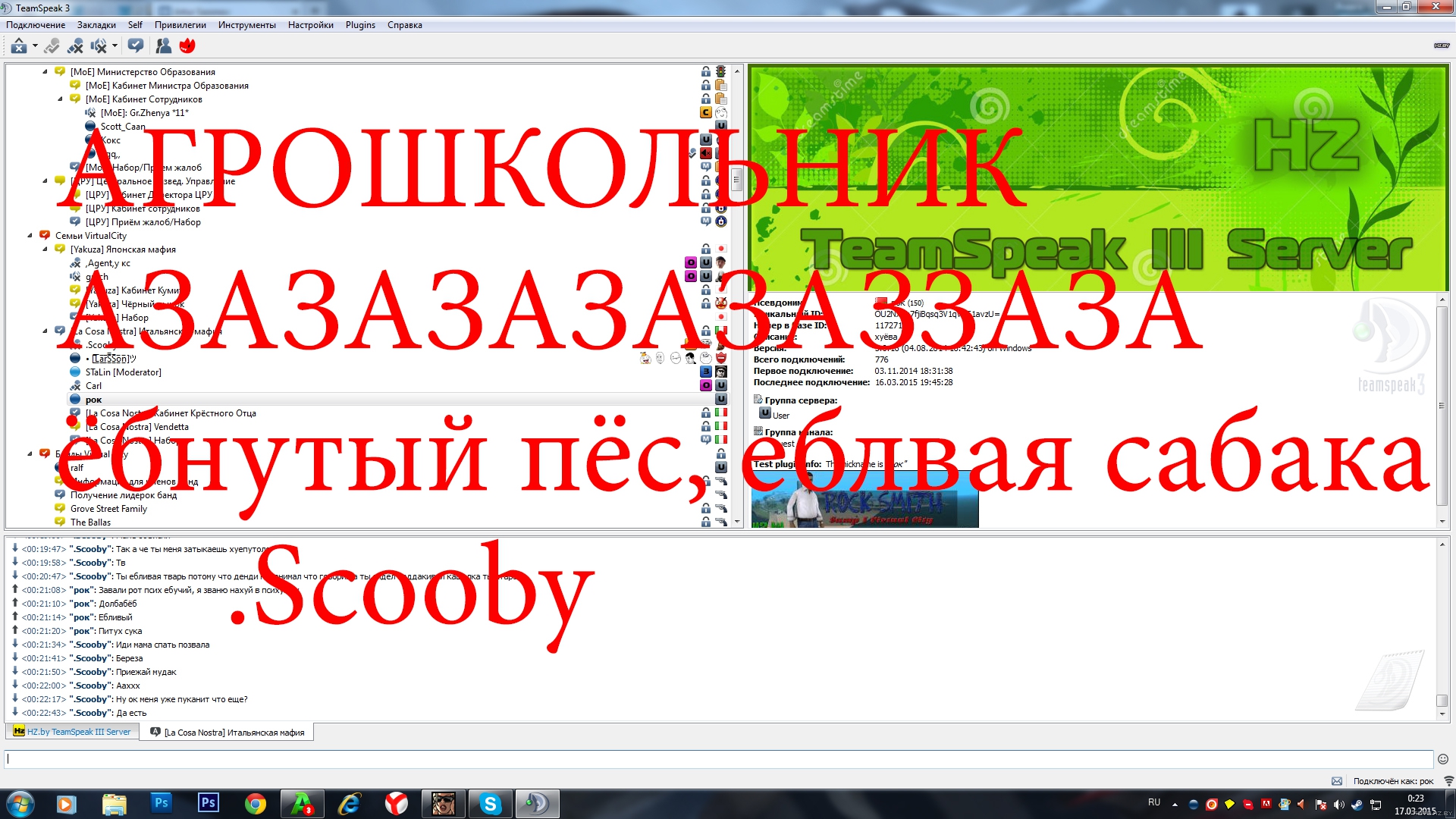Select user Scott_Caan in the channel tree

(123, 127)
